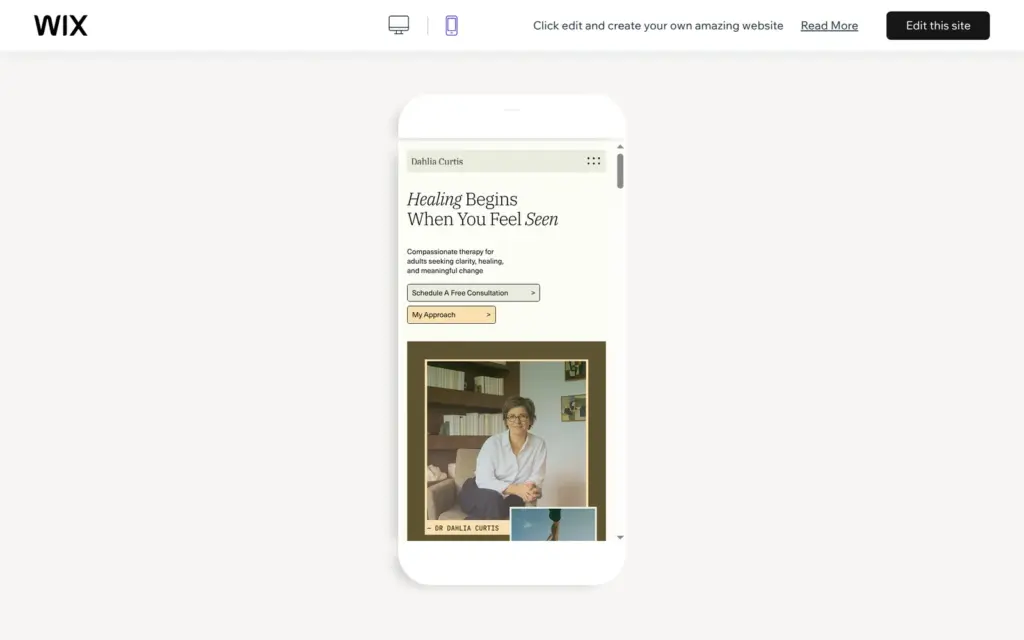Open the three-by-two dots site menu
This screenshot has height=640, width=1024.
tap(593, 161)
